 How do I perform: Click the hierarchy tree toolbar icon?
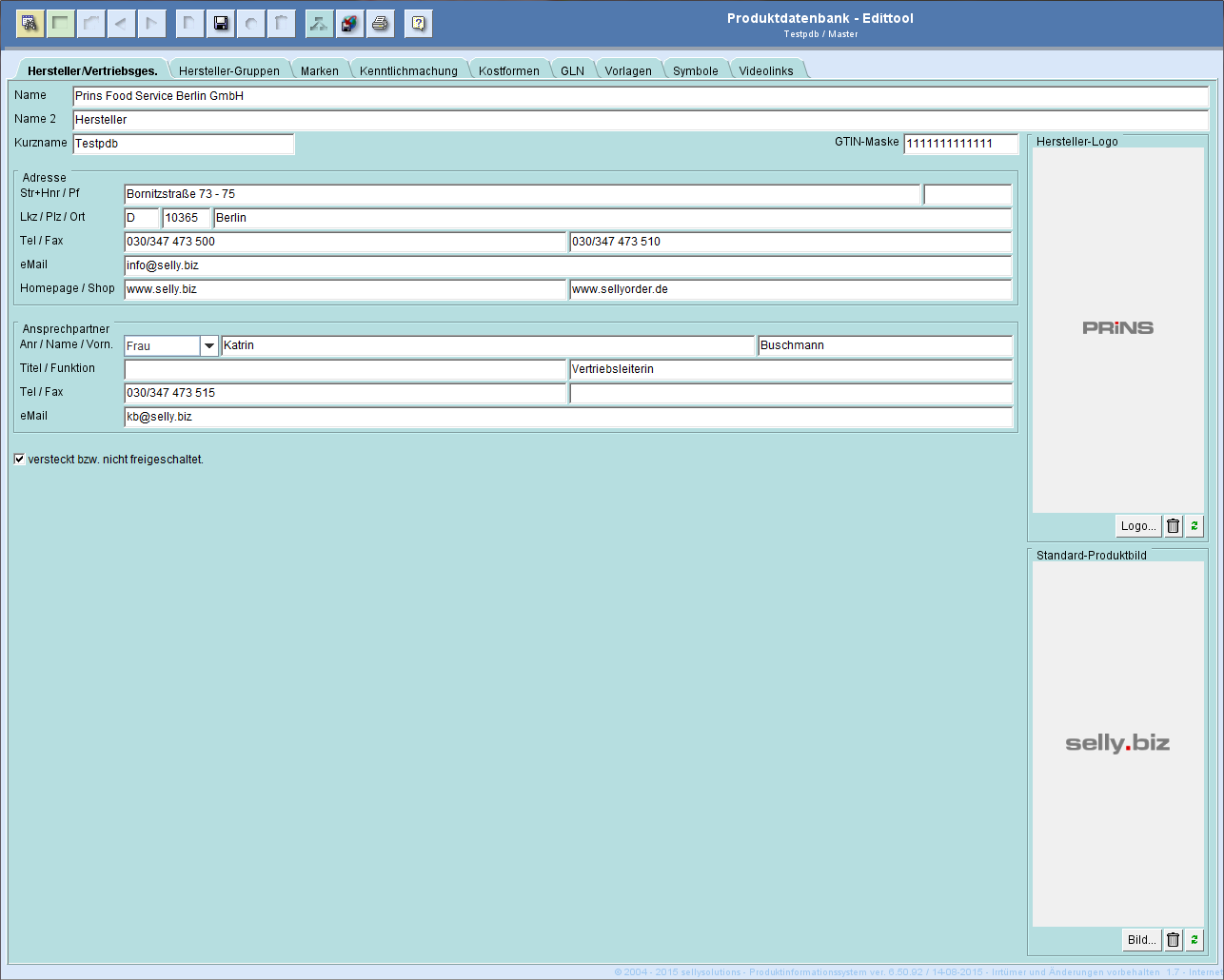[x=319, y=24]
